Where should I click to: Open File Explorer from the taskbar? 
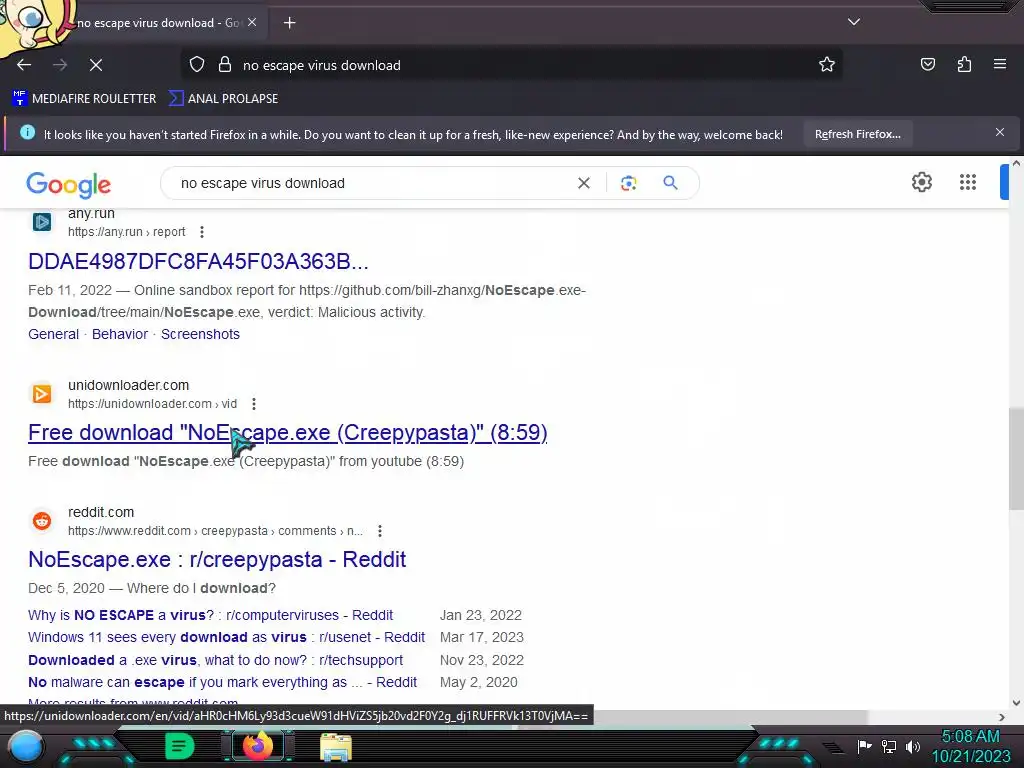(336, 746)
